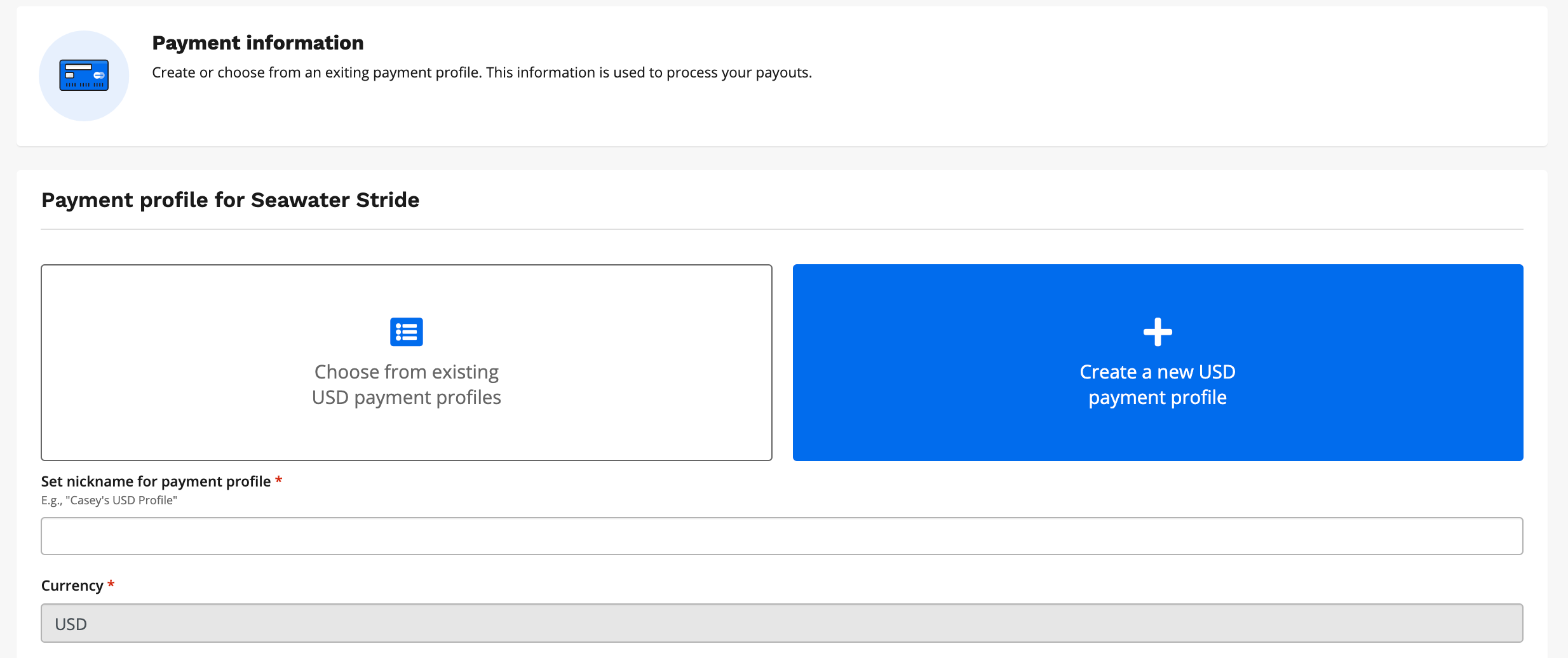Click the Payment information heading

click(x=258, y=43)
